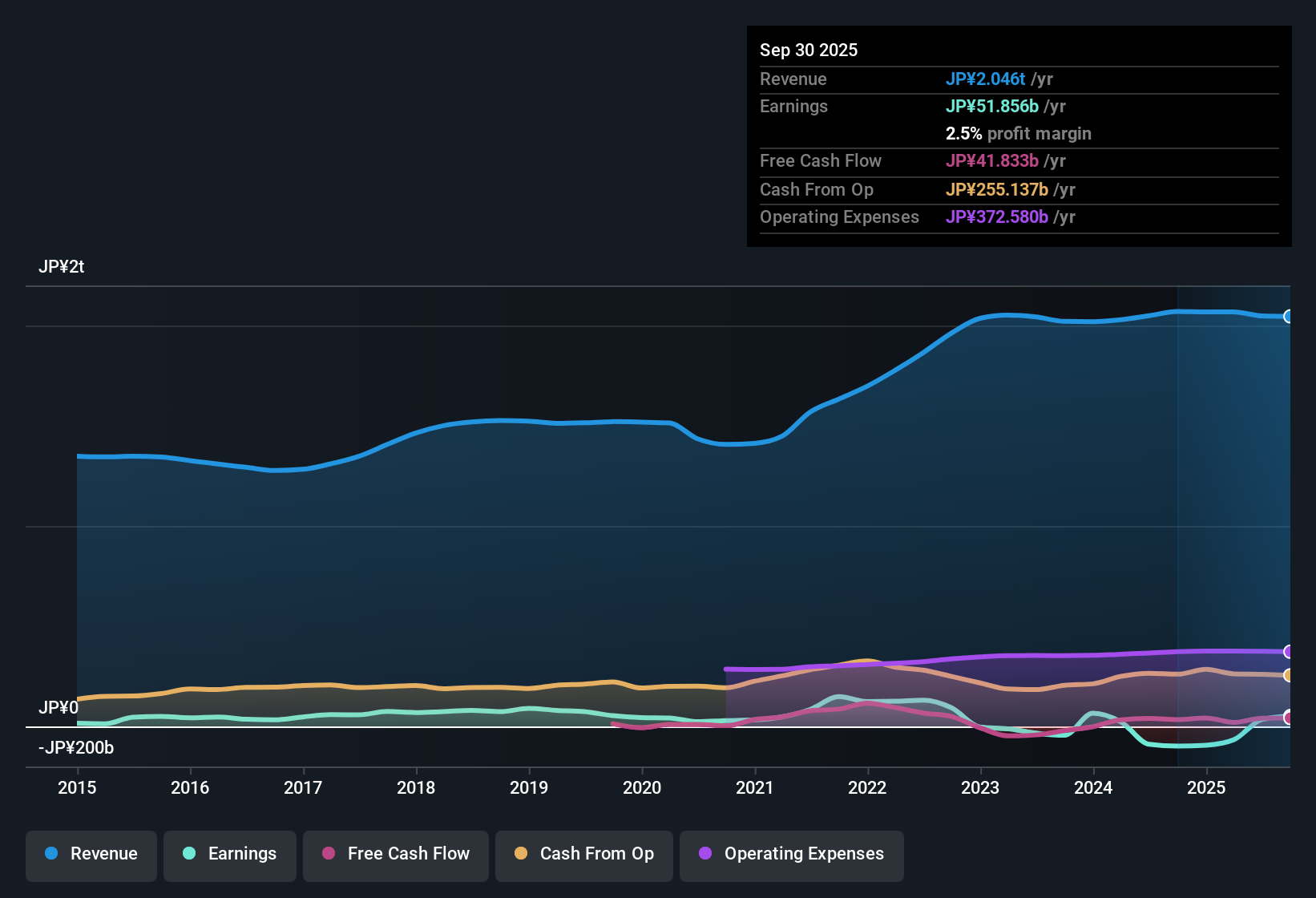Click the JP¥0 y-axis label
Screen dimensions: 1316x898
(59, 708)
